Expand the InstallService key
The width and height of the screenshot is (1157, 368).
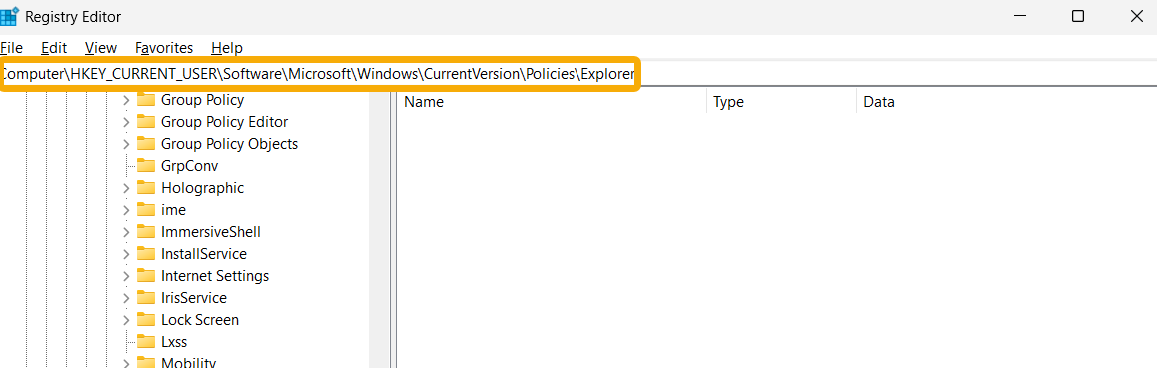click(x=126, y=254)
